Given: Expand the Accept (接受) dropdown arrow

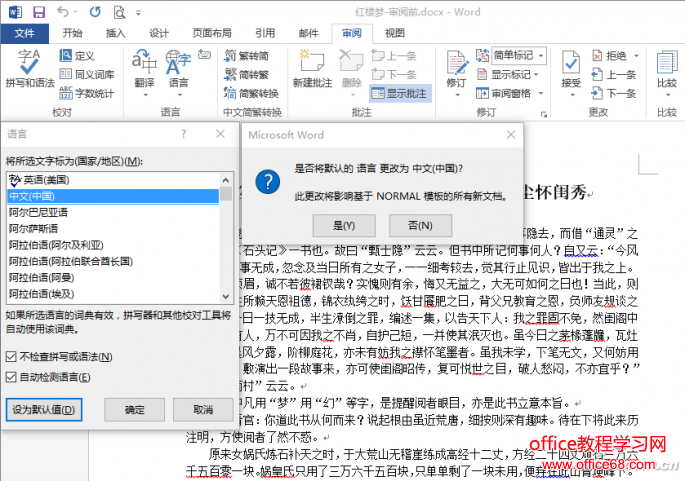Looking at the screenshot, I should pos(572,94).
